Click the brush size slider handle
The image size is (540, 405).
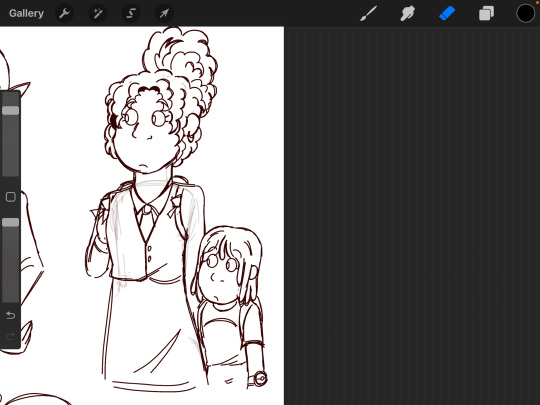point(11,111)
